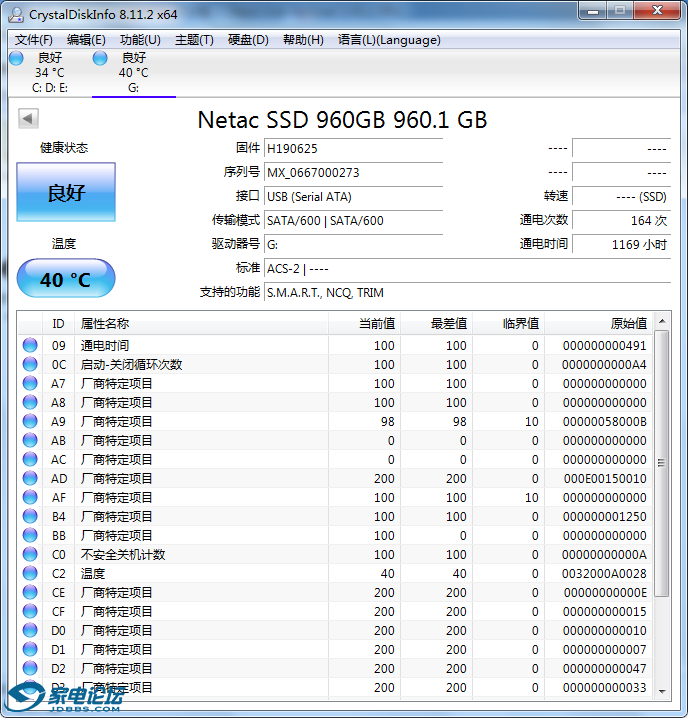Click status orb for attribute 09 通电时间
688x718 pixels.
[x=30, y=345]
